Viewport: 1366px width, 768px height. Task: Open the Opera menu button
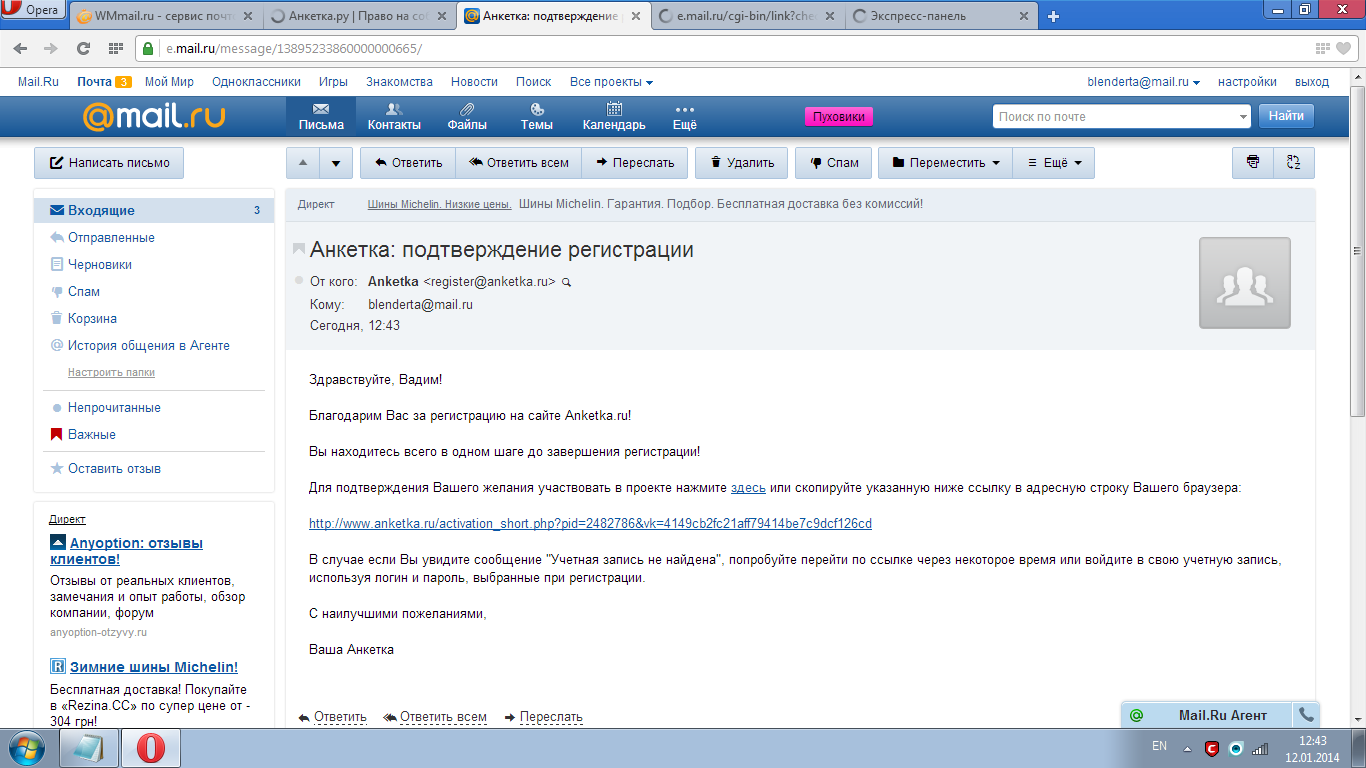pyautogui.click(x=32, y=10)
